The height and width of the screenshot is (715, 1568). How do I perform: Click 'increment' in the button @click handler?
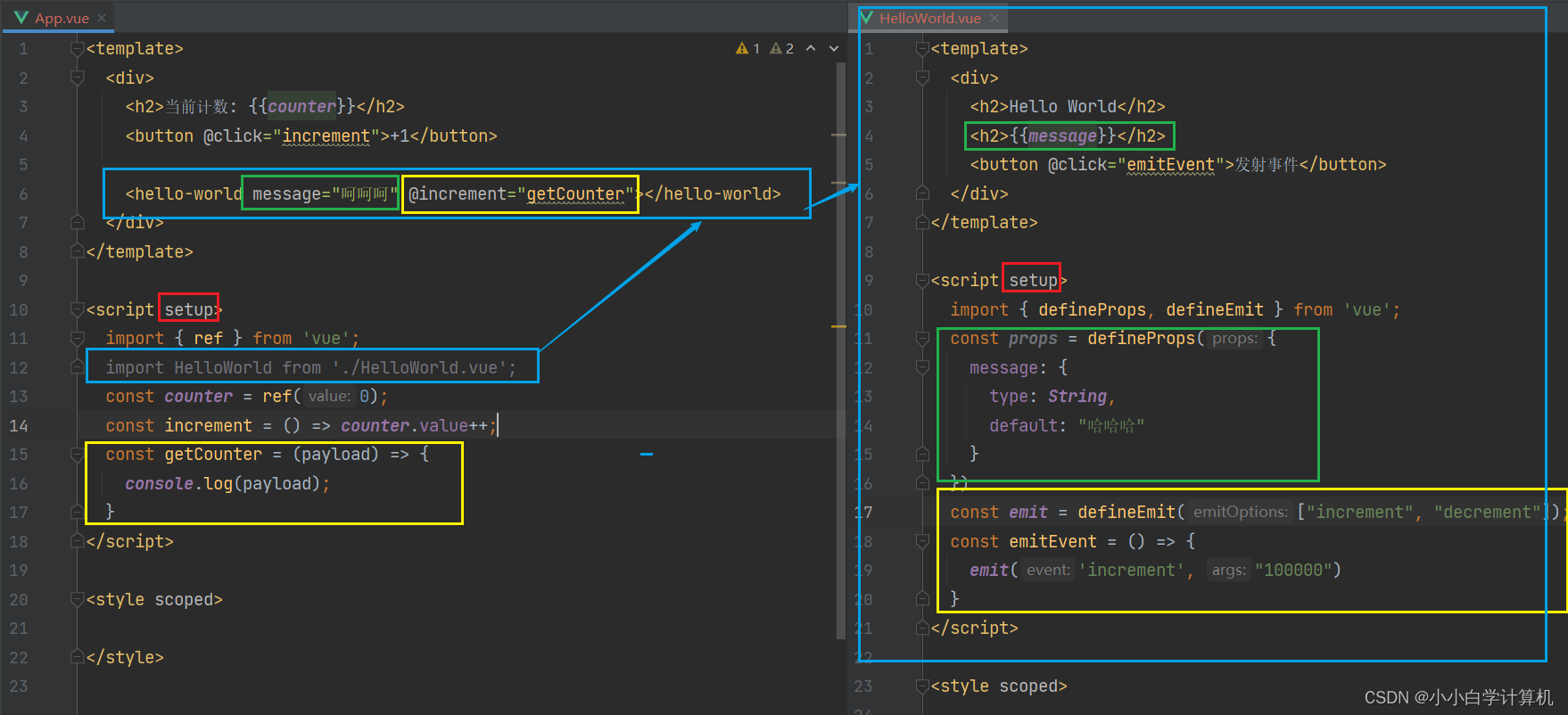tap(326, 136)
